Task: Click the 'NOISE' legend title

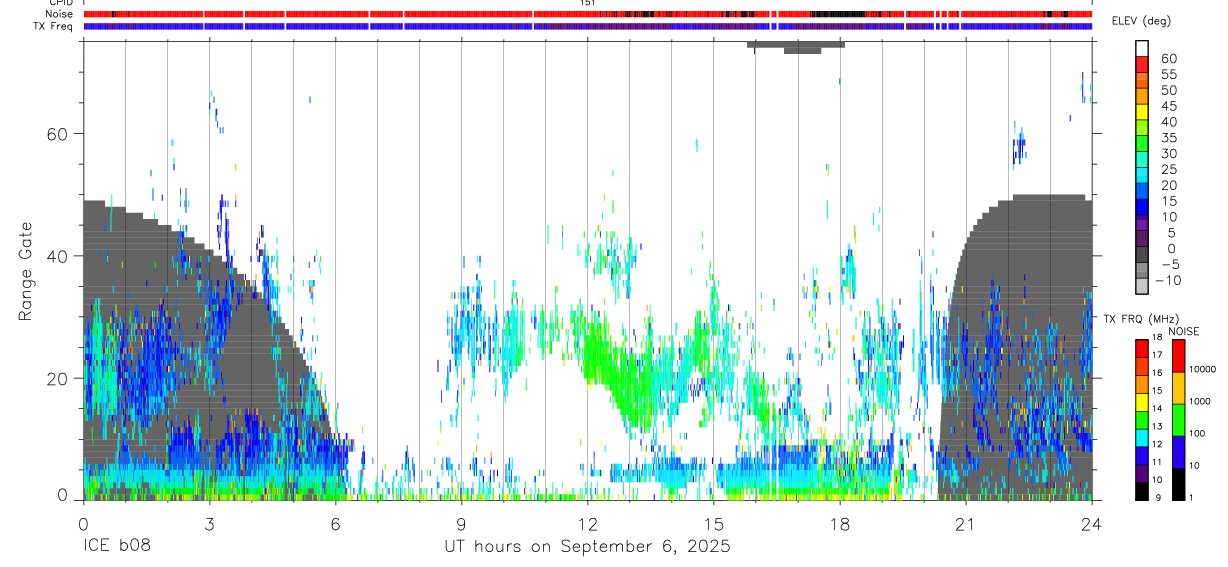Action: coord(1183,331)
